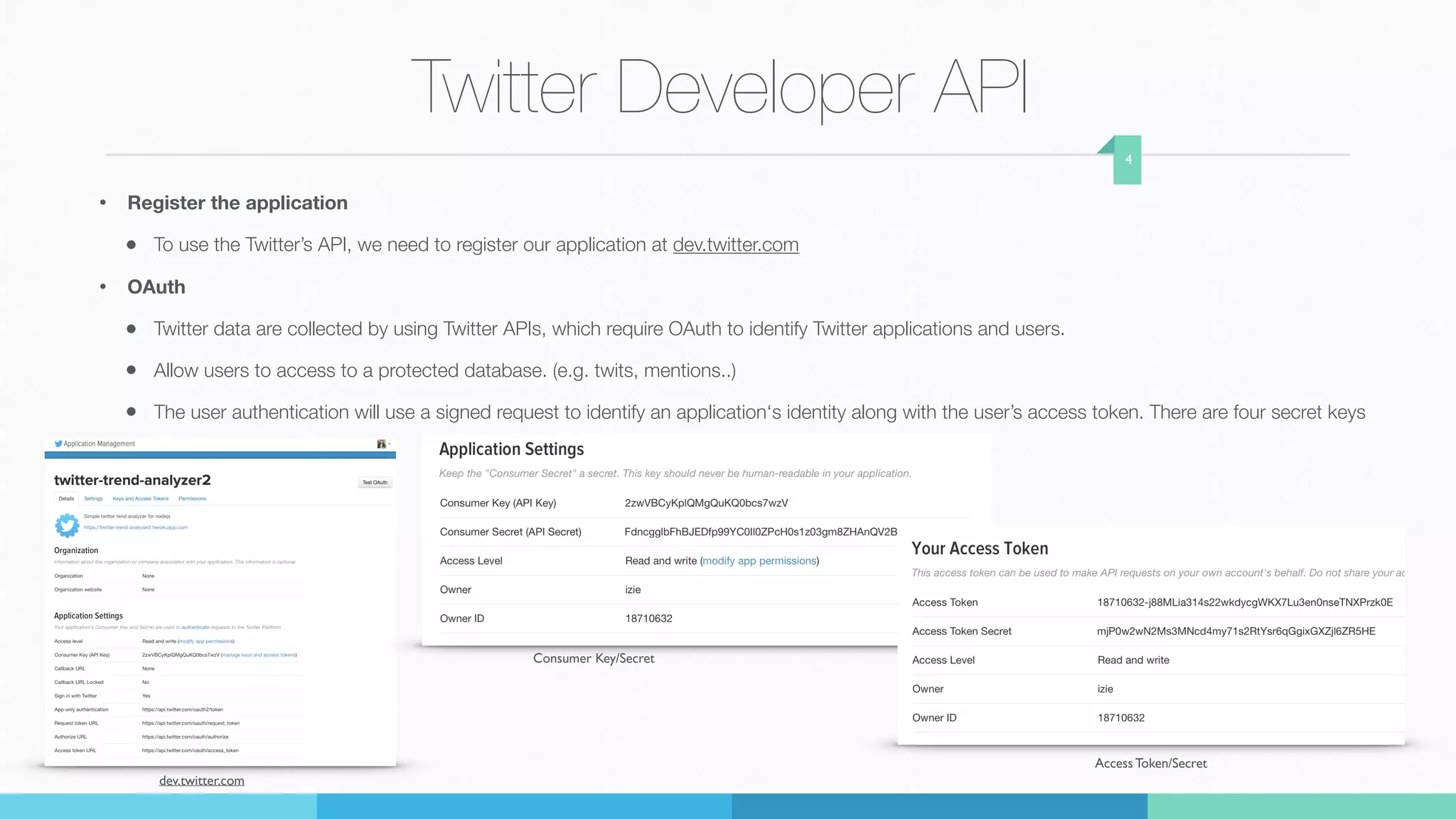This screenshot has height=819, width=1456.
Task: Click modify app permissions in large Application Settings
Action: pos(759,561)
